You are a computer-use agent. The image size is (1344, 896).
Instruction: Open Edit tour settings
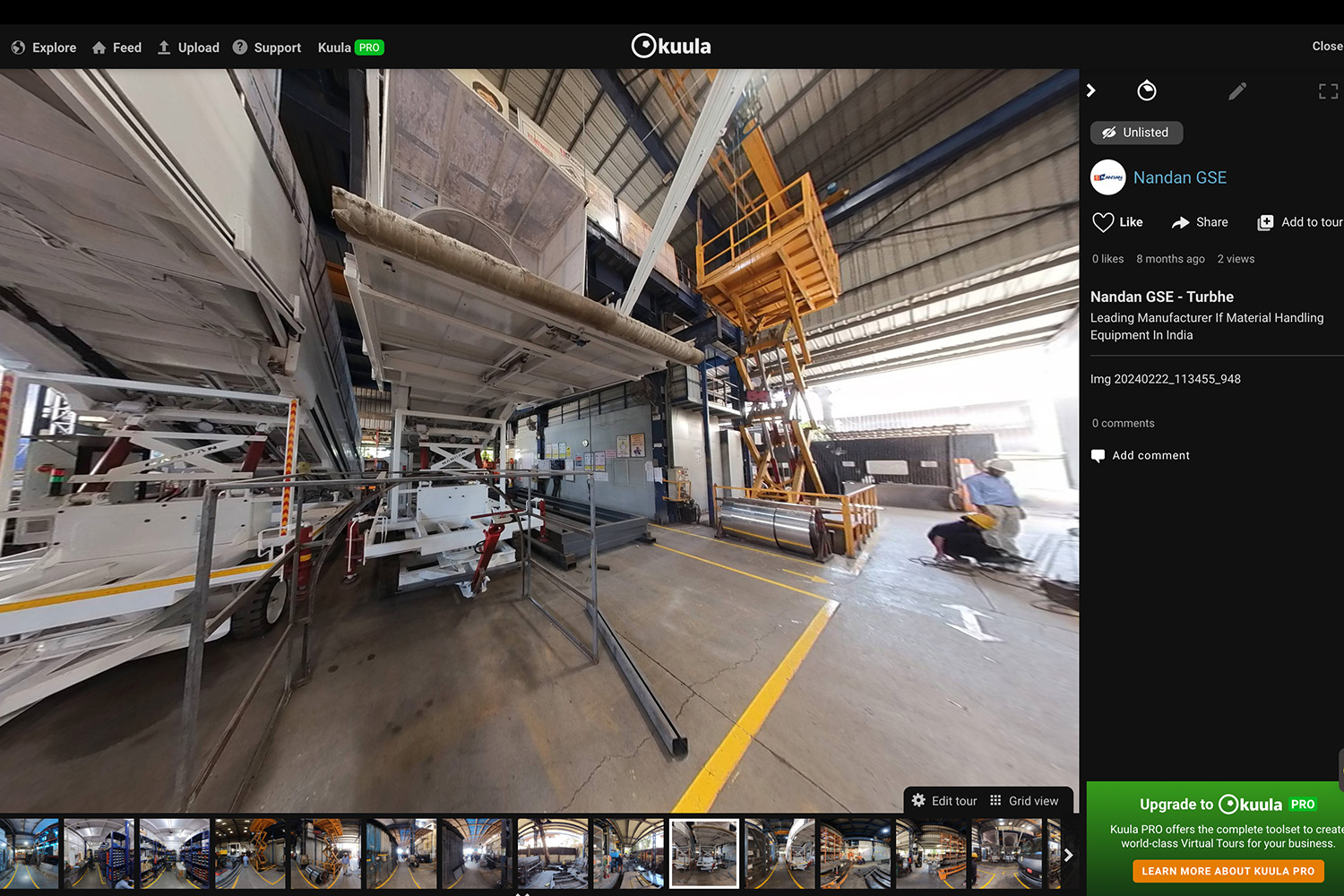tap(944, 801)
